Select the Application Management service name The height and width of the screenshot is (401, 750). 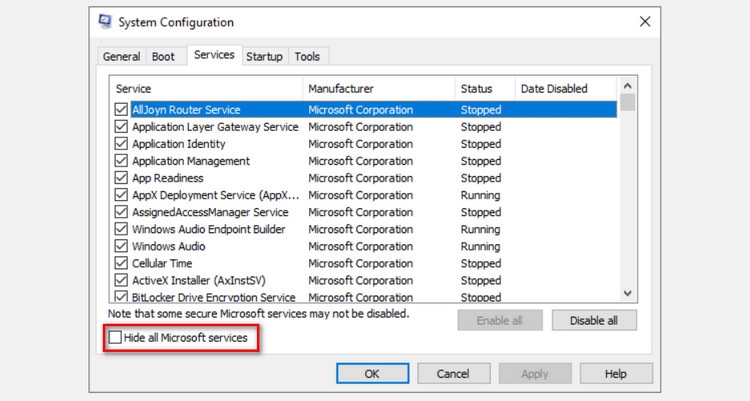pos(191,161)
